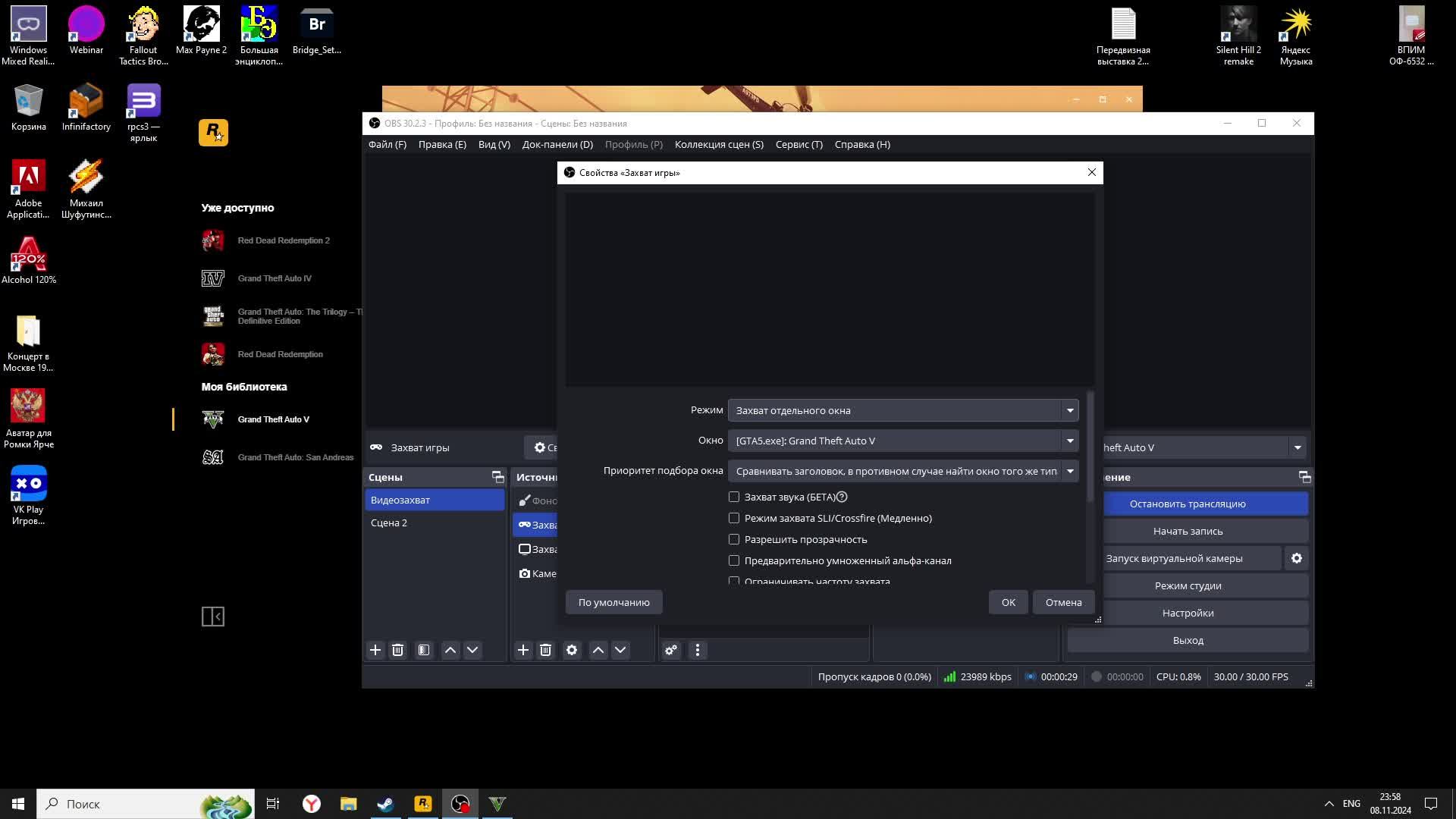Open the Окно window selection dropdown

click(x=903, y=441)
